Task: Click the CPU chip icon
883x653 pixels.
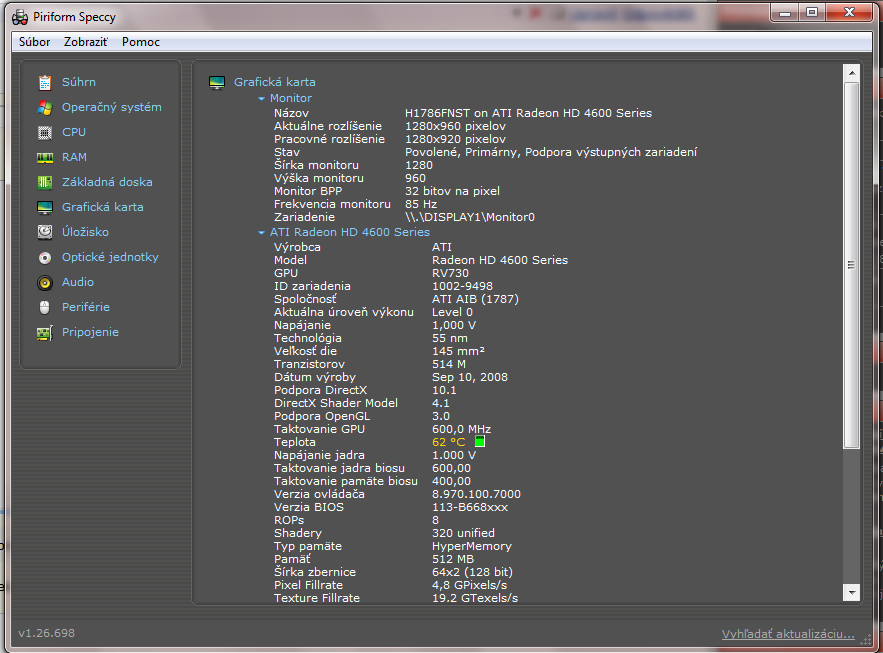Action: coord(45,133)
